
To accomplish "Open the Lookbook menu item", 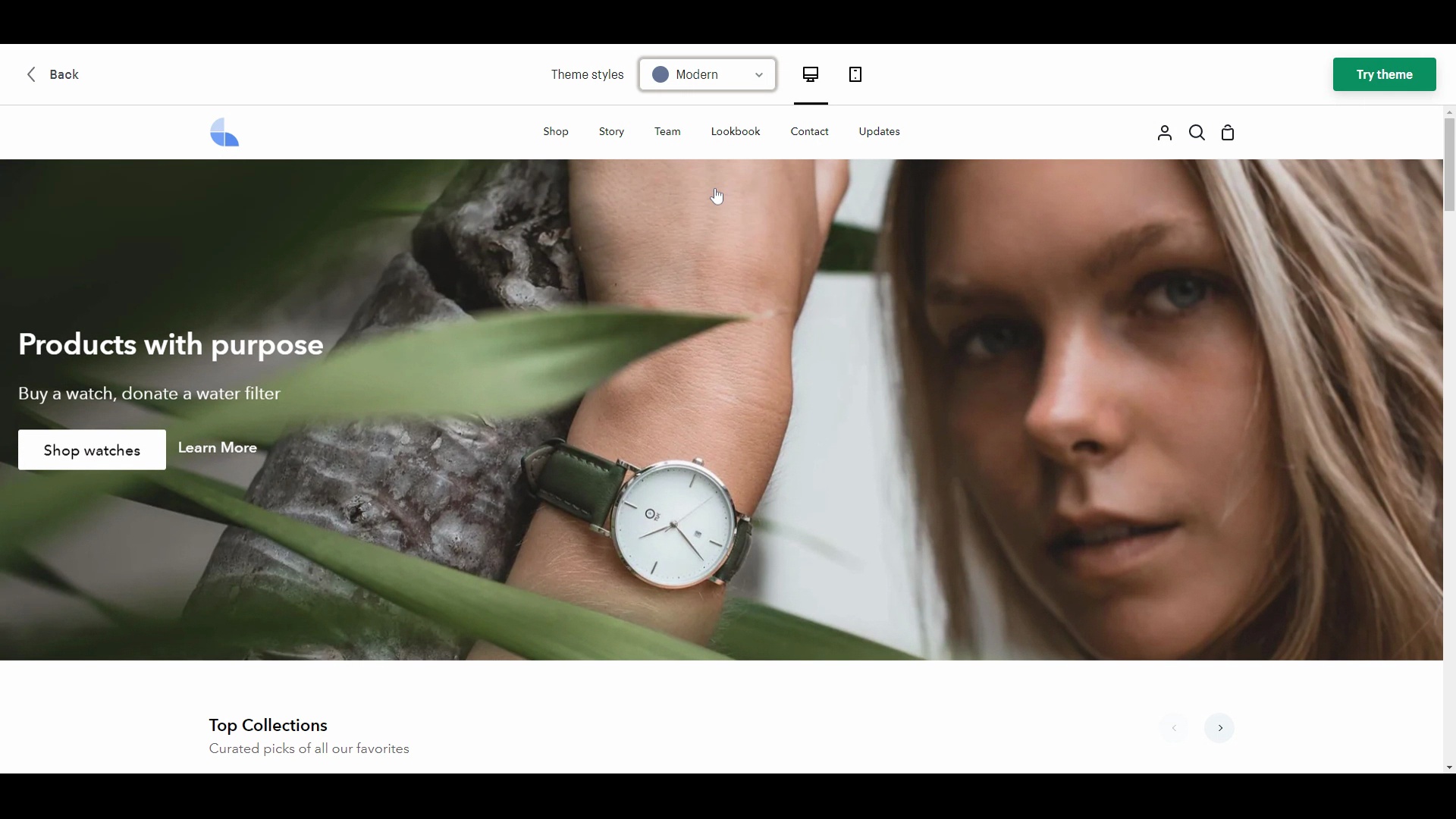I will [x=736, y=132].
